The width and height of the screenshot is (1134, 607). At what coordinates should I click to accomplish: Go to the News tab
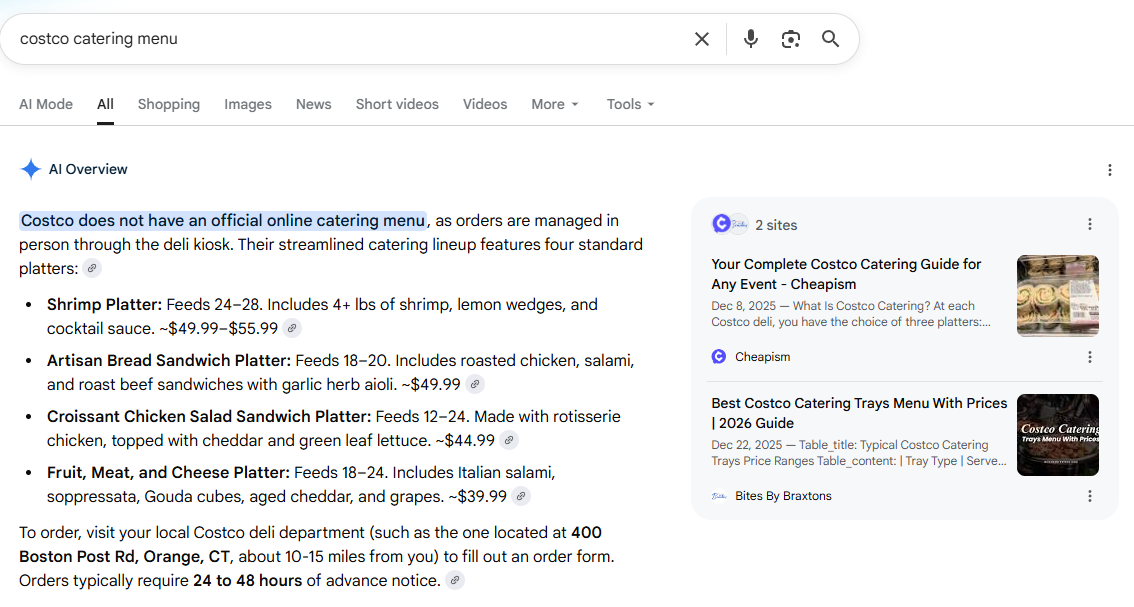click(313, 104)
